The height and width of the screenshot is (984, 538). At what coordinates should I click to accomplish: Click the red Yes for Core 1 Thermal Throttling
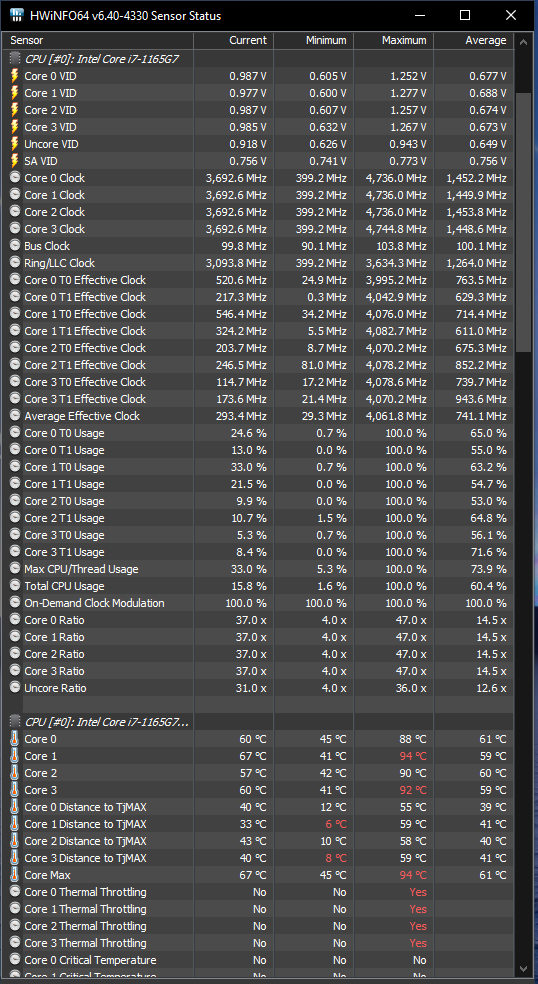coord(417,909)
